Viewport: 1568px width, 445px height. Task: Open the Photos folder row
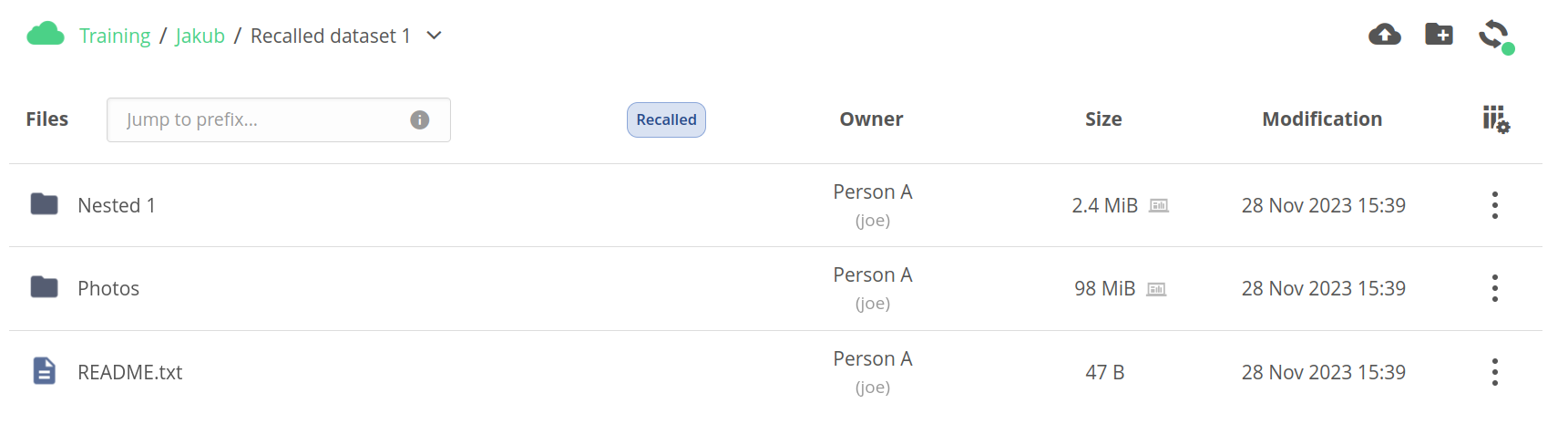[775, 288]
